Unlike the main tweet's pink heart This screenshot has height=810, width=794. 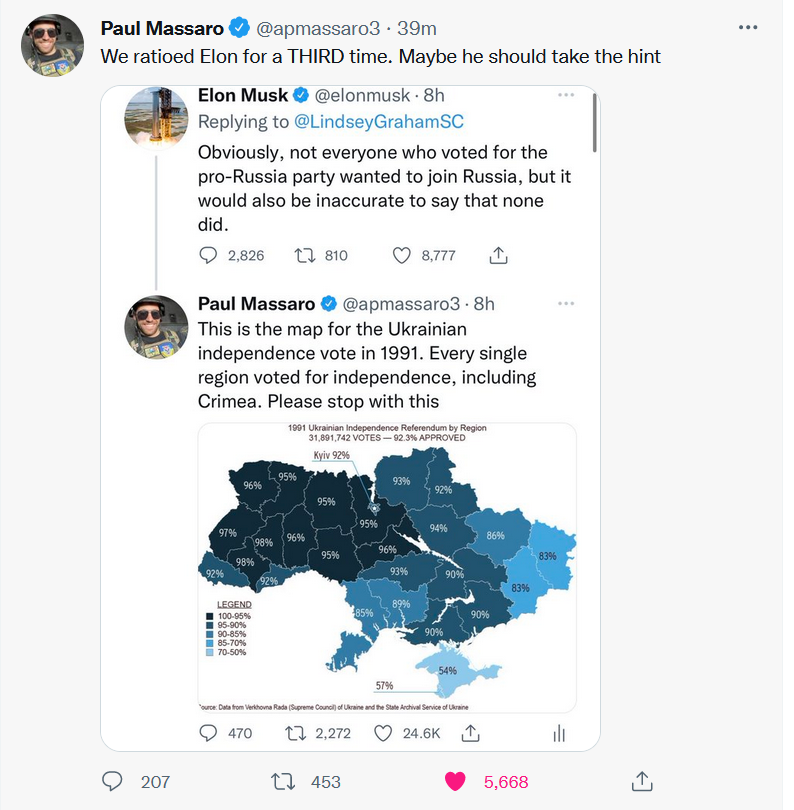455,782
